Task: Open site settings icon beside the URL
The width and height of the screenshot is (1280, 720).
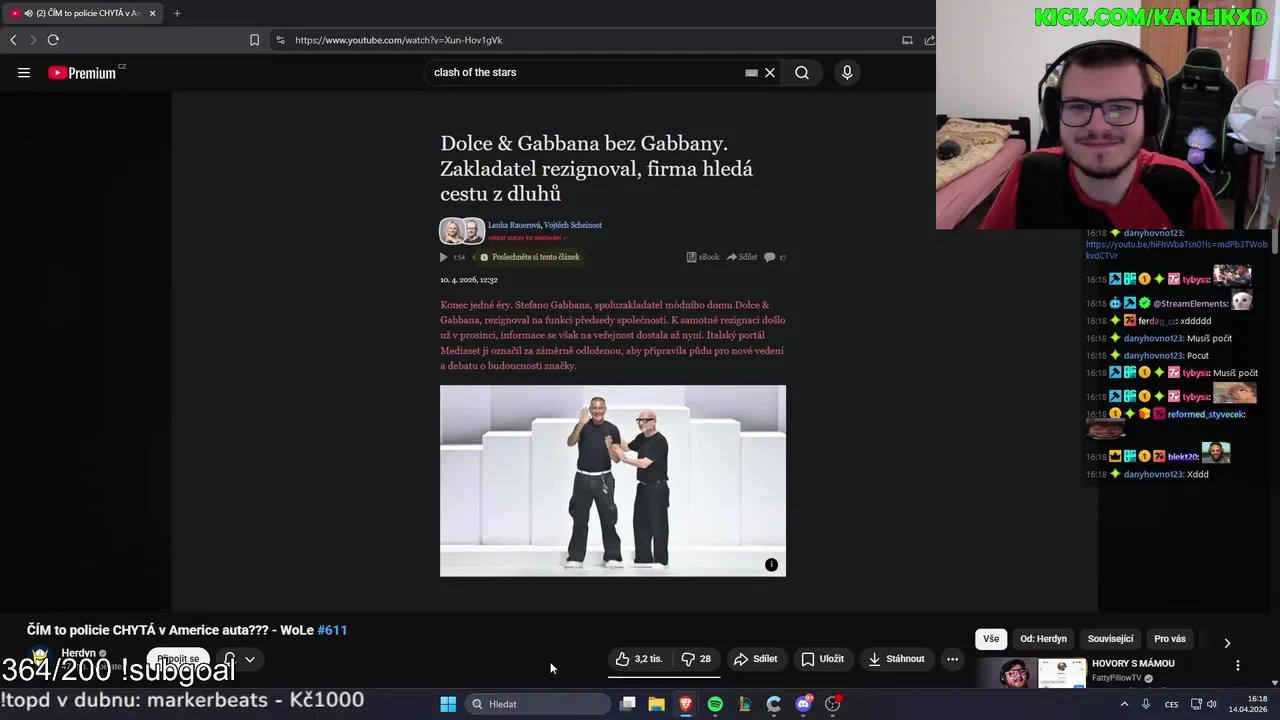Action: point(280,40)
